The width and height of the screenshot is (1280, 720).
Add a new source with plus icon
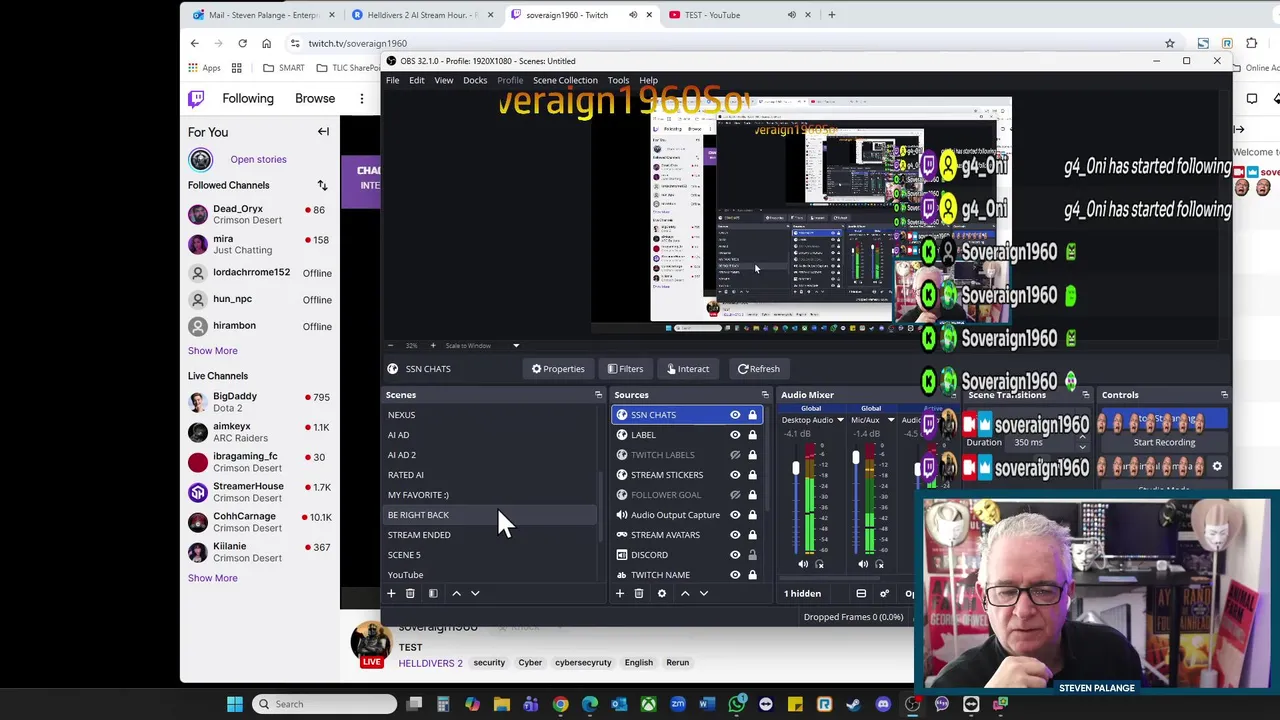pyautogui.click(x=620, y=594)
